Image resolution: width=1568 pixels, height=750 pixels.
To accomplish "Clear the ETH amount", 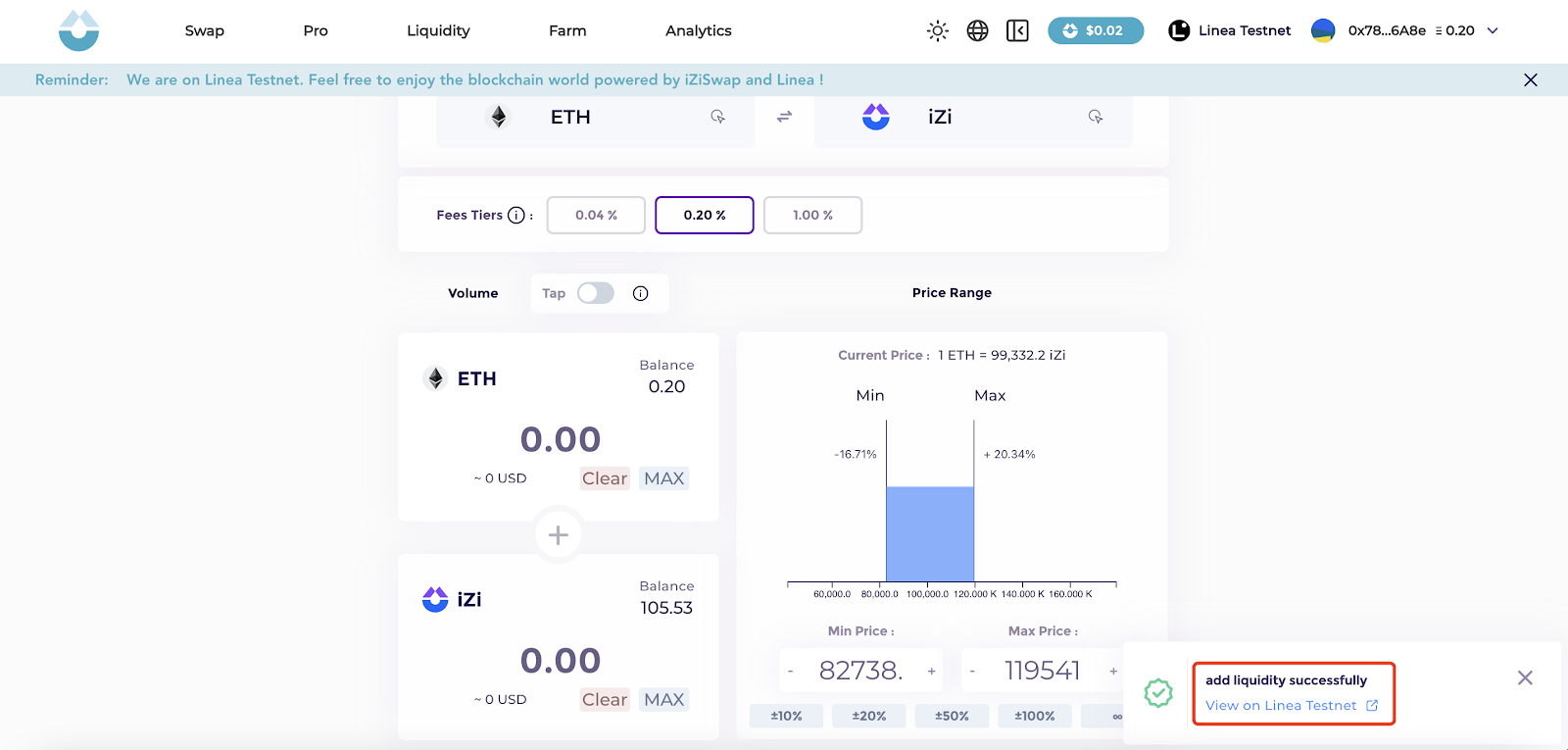I will tap(605, 478).
